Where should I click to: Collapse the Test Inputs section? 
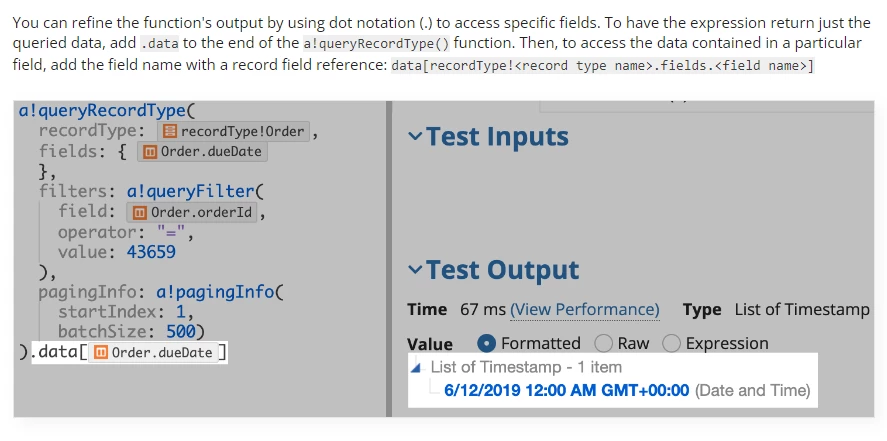pyautogui.click(x=416, y=136)
